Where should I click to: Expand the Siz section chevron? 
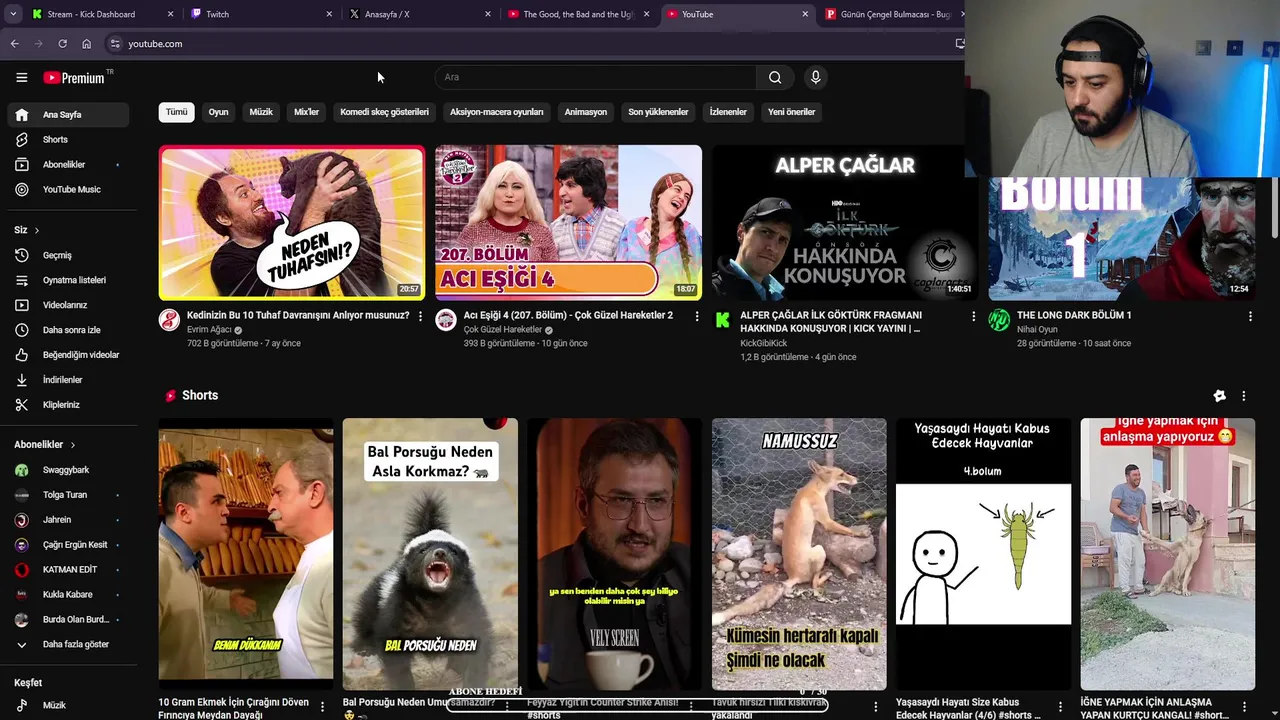pos(37,230)
